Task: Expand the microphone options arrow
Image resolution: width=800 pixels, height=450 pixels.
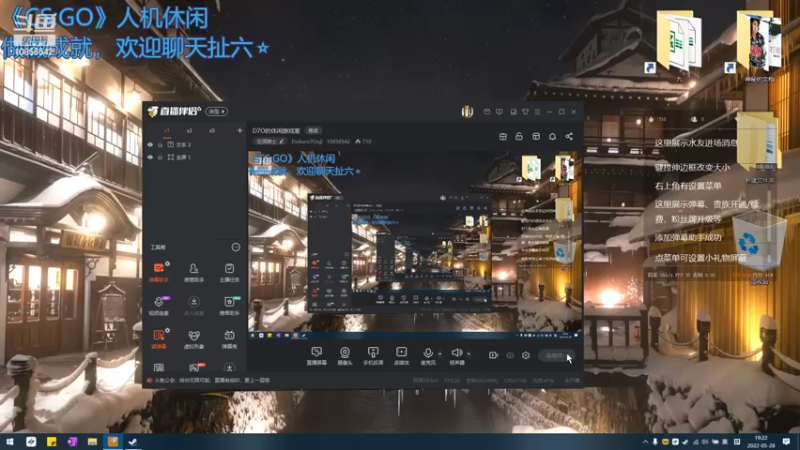Action: coord(440,354)
